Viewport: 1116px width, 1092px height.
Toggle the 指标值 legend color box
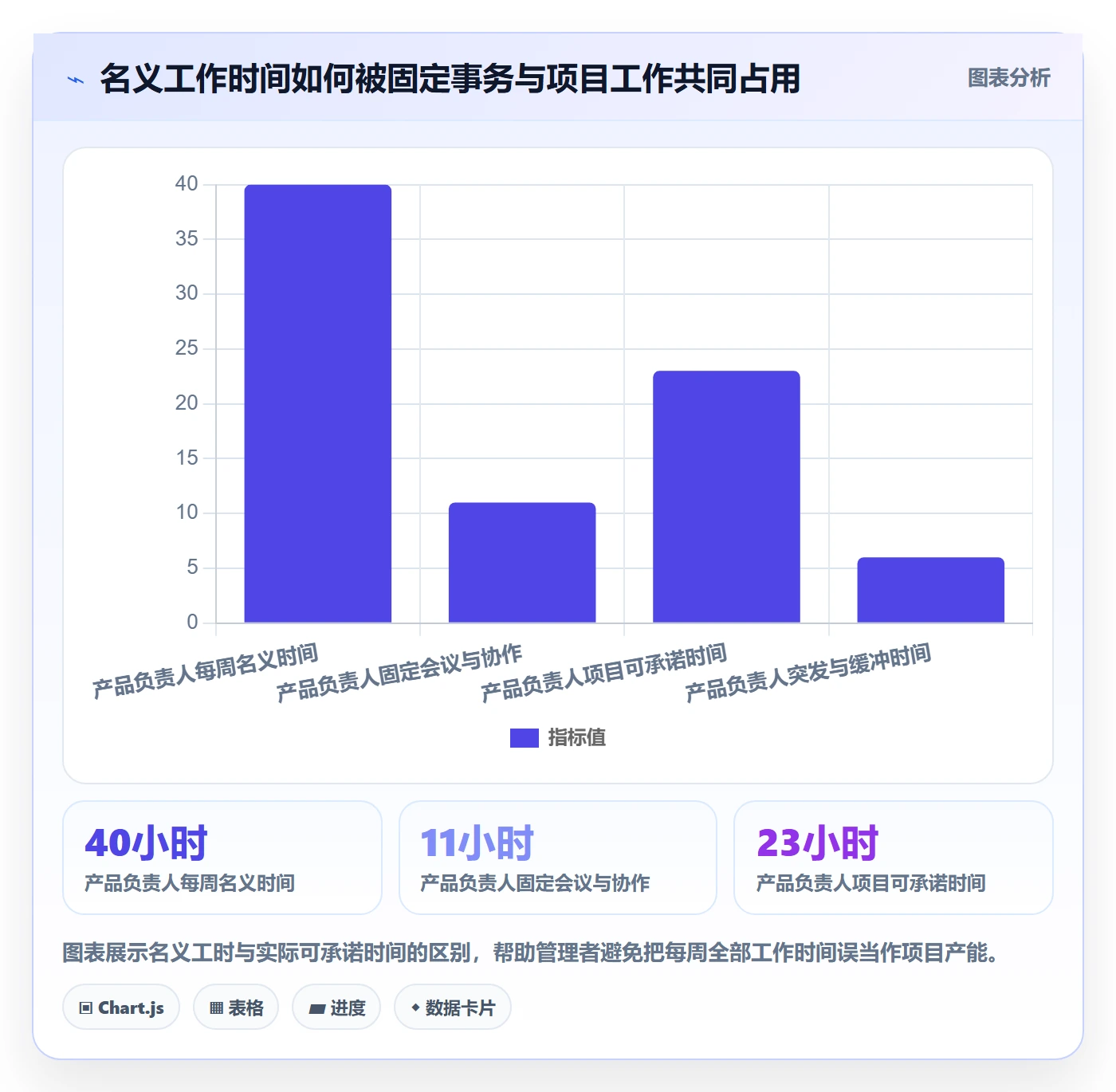525,738
